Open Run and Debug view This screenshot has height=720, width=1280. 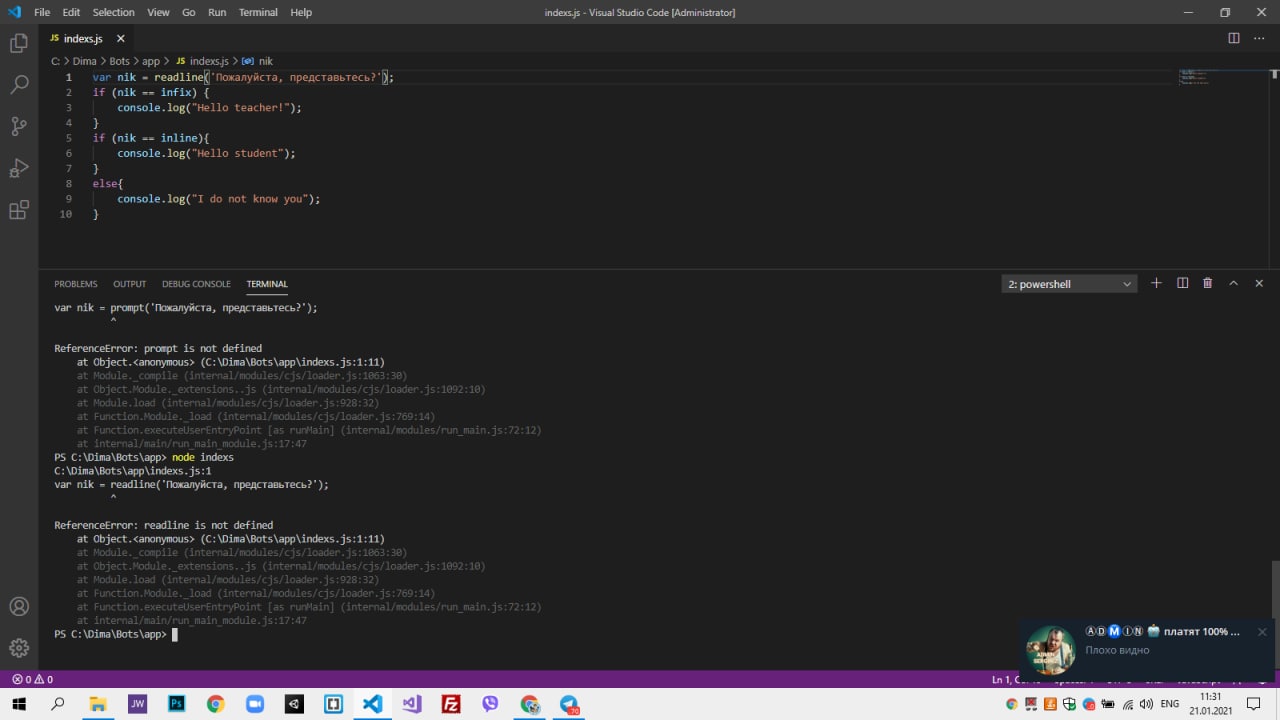19,168
